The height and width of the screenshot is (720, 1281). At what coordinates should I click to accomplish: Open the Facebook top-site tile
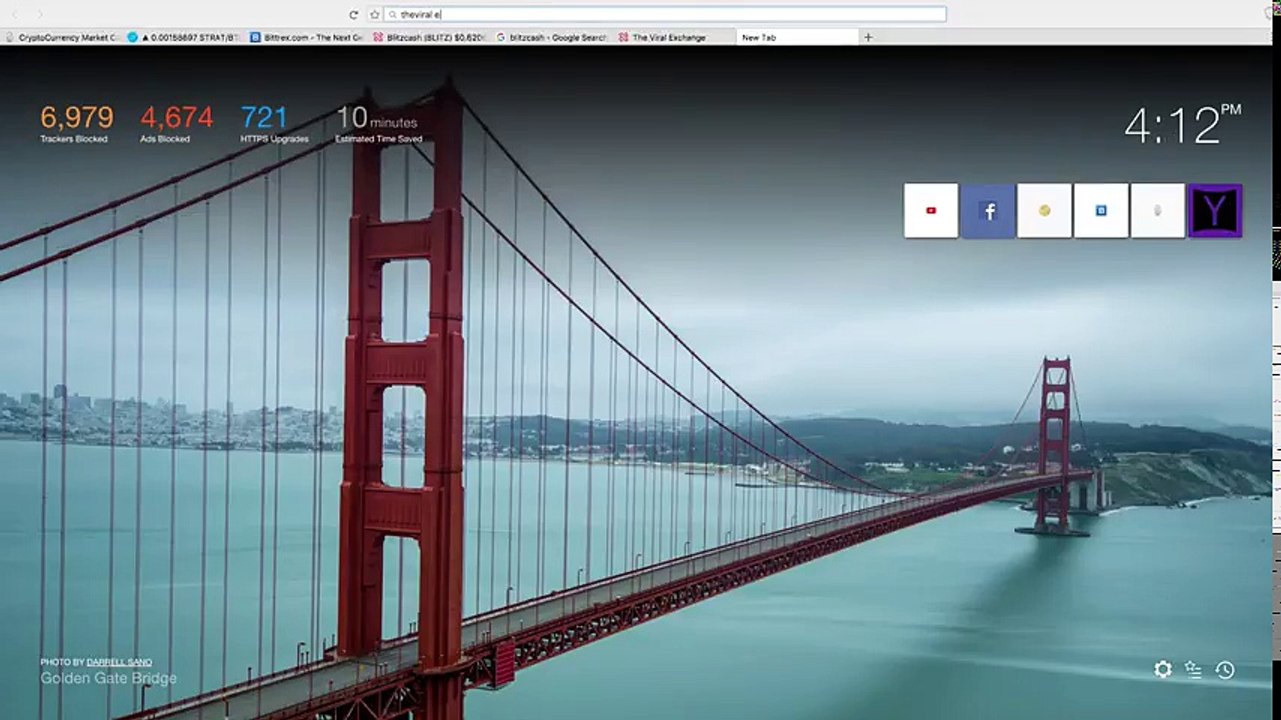tap(988, 210)
